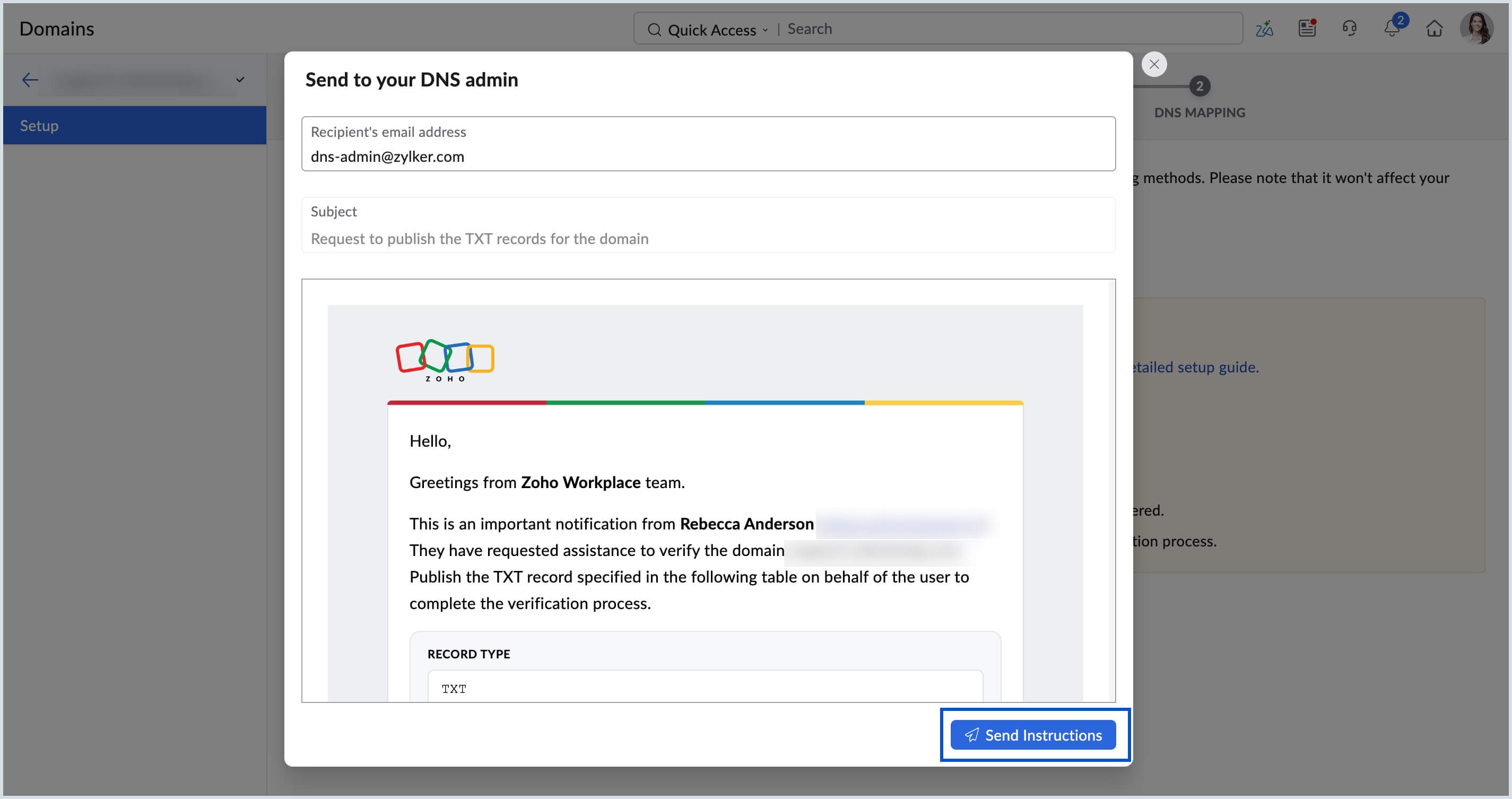Click the 'Send to your DNS admin' heading
The image size is (1512, 799).
pyautogui.click(x=412, y=79)
